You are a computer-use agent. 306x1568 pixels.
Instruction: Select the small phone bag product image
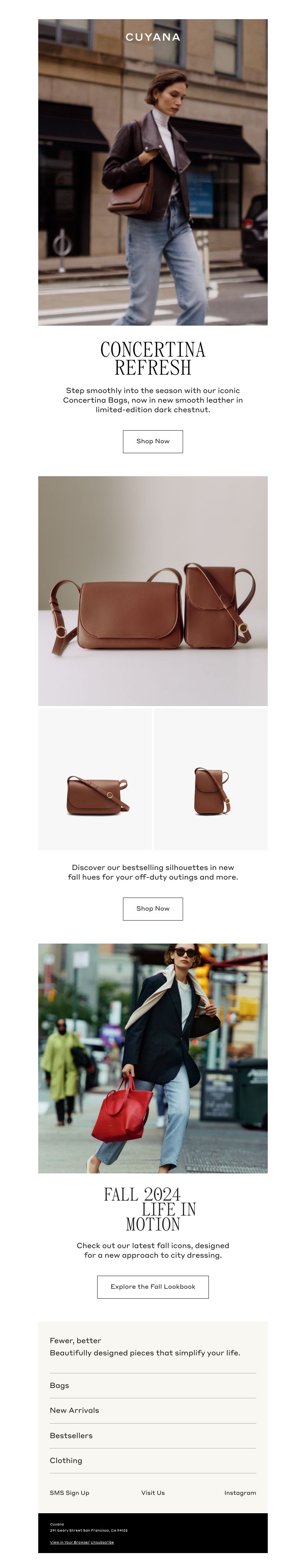[211, 779]
